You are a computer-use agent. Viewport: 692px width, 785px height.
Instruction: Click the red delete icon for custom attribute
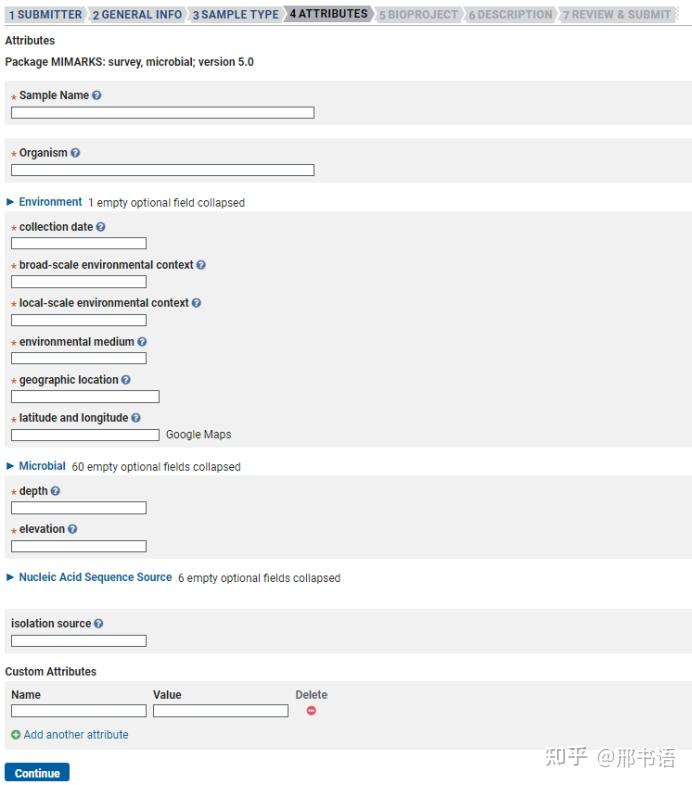(x=311, y=711)
